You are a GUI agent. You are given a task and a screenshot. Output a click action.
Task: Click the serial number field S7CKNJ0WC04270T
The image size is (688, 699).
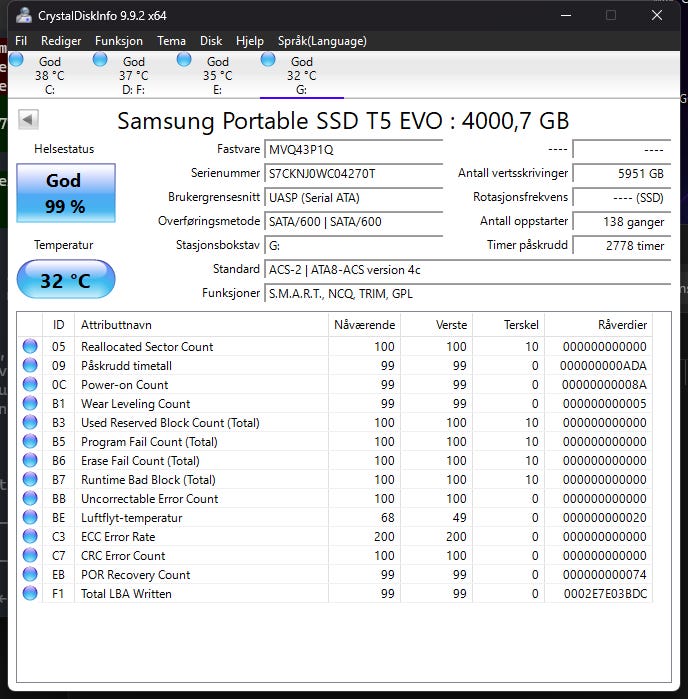click(354, 173)
